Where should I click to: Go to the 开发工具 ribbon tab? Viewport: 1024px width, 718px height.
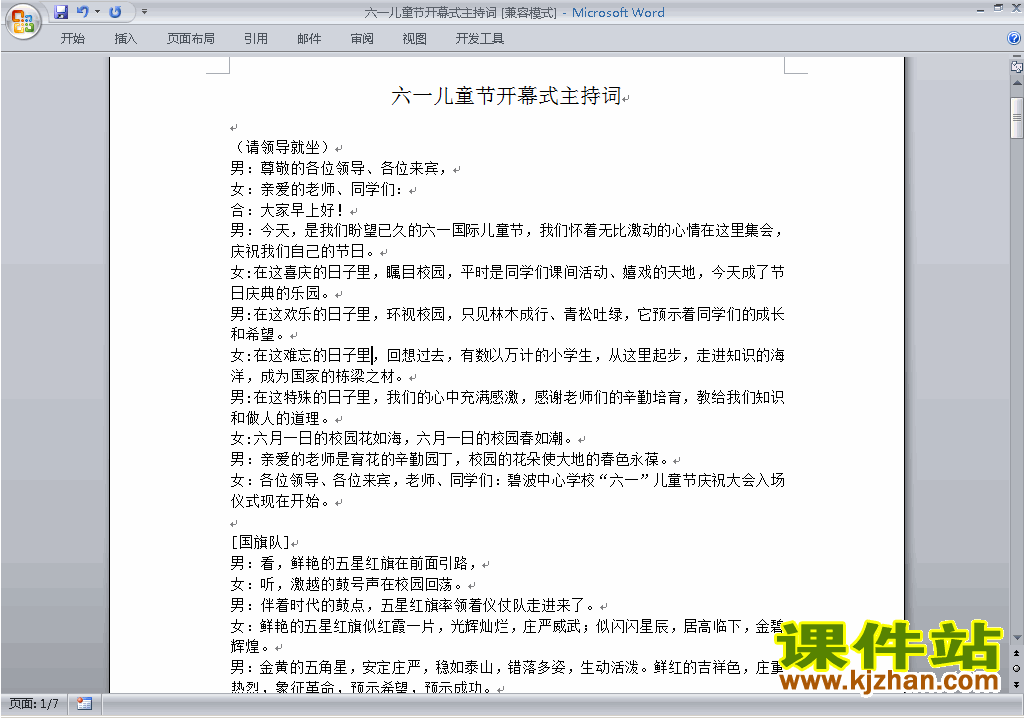click(479, 39)
